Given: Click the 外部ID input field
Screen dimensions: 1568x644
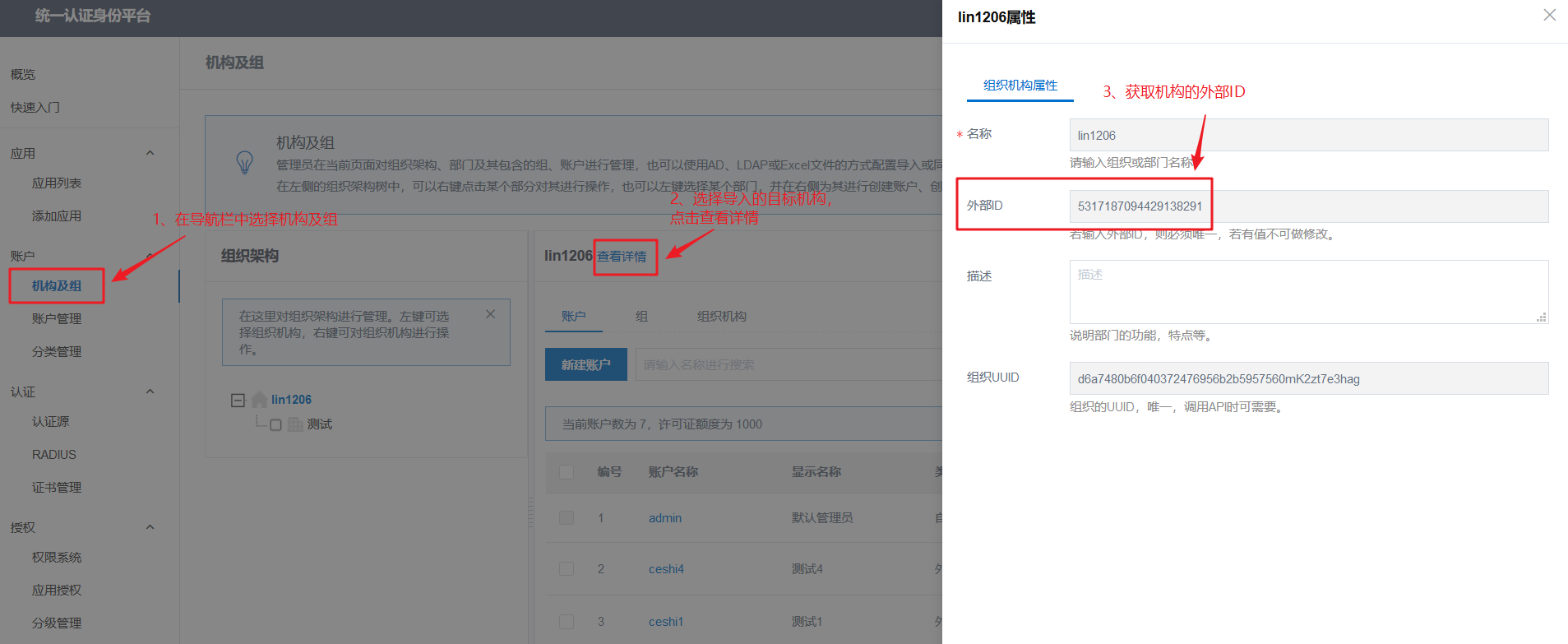Looking at the screenshot, I should [x=1309, y=206].
